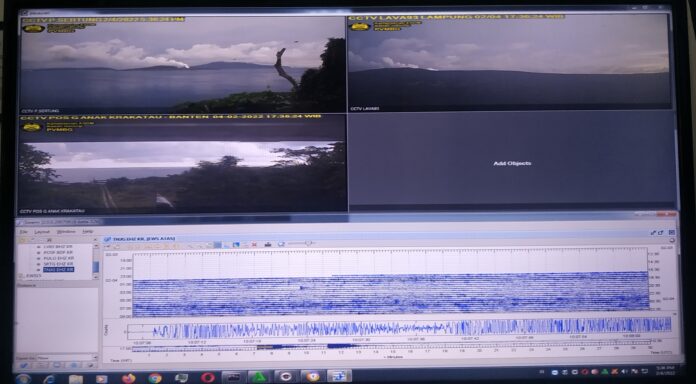Open Internet Explorer from the taskbar
Screen dimensions: 696x384
coord(49,379)
